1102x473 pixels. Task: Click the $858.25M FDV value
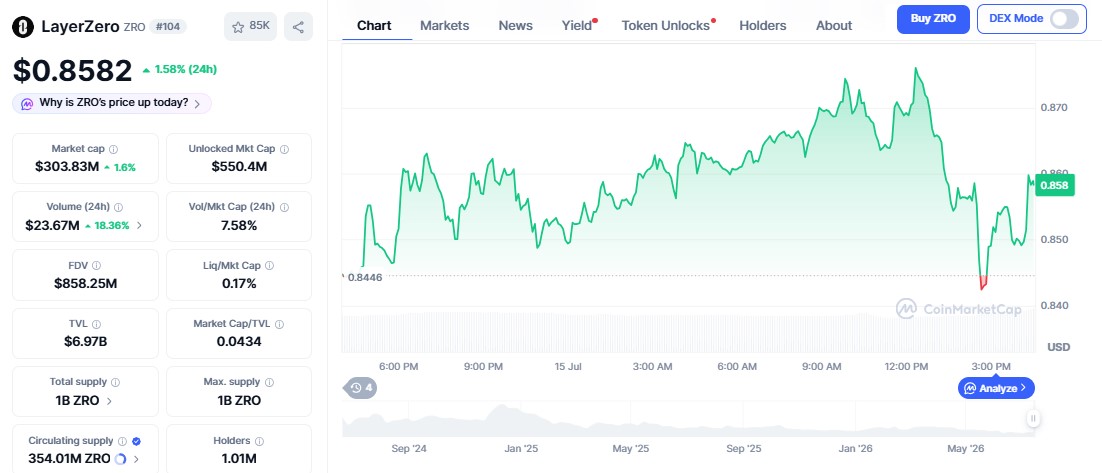click(x=85, y=284)
